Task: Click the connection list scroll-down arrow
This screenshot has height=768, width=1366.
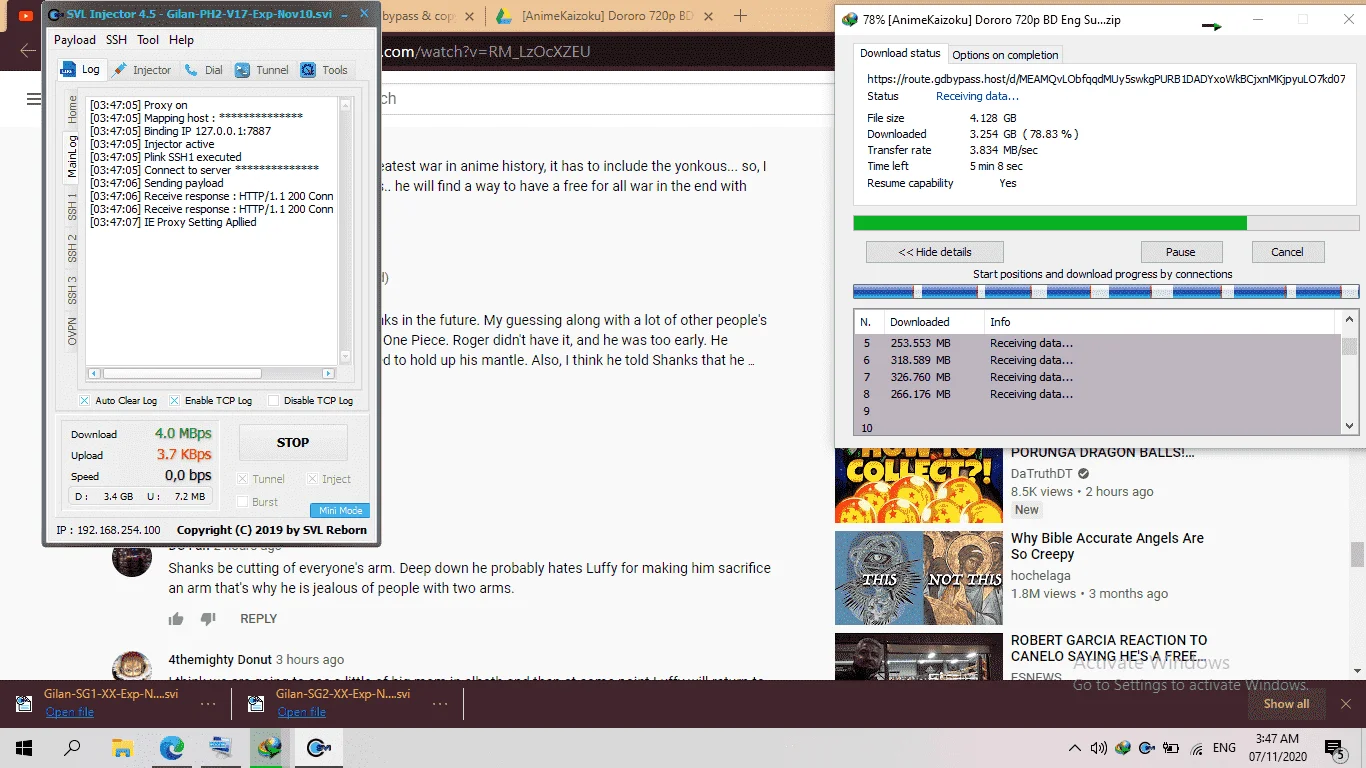Action: [1349, 425]
